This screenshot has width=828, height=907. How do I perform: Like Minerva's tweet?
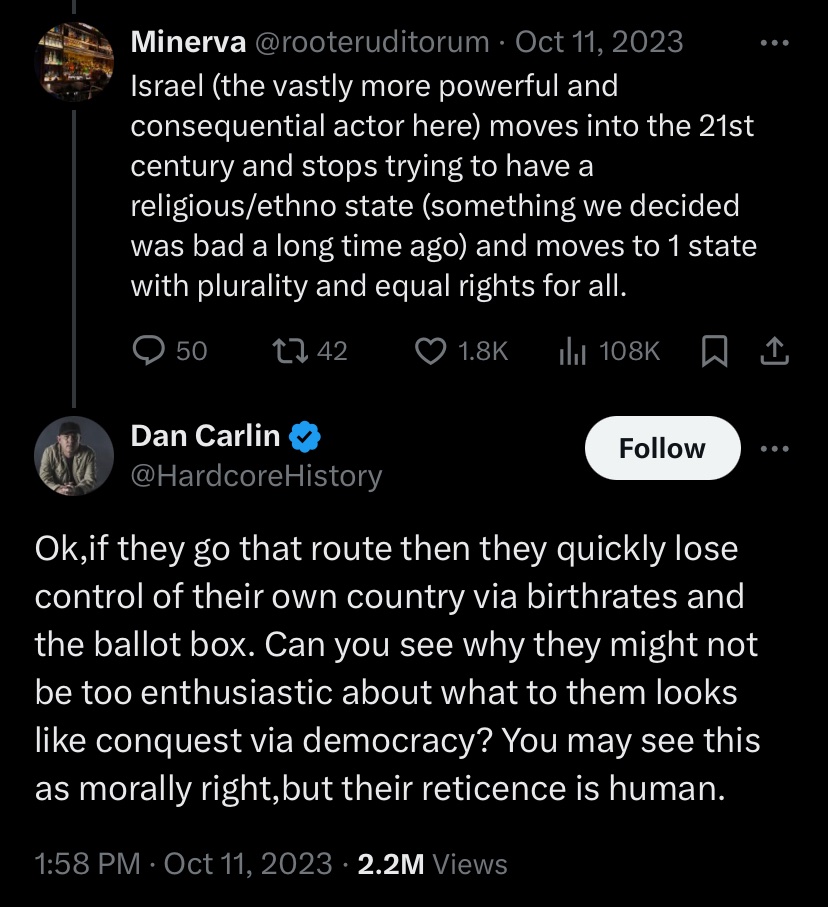coord(431,350)
